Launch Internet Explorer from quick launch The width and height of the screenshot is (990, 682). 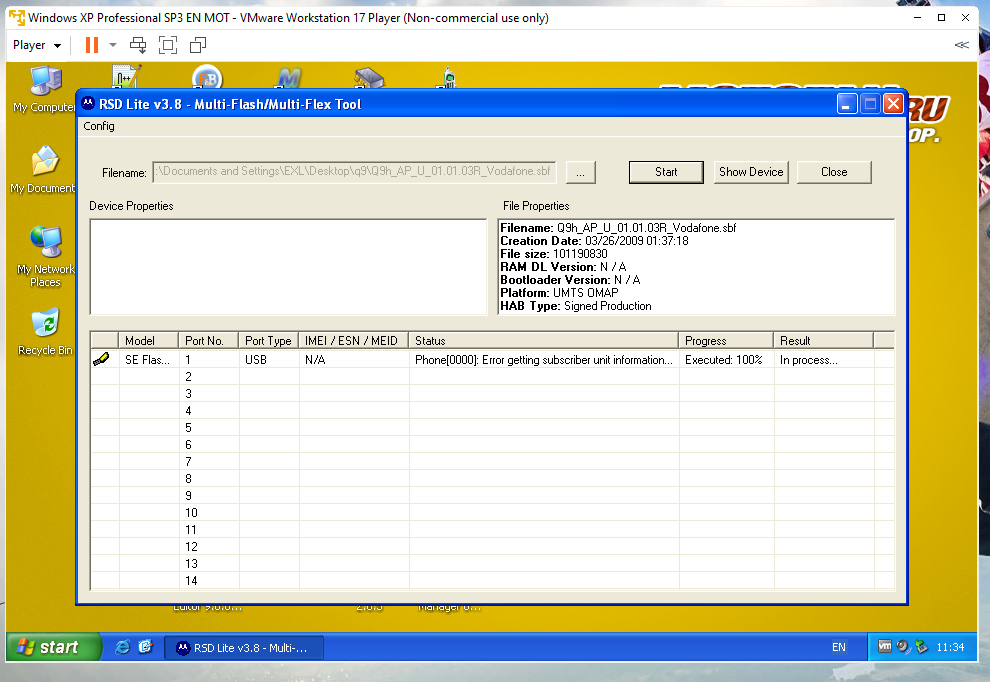[x=122, y=647]
